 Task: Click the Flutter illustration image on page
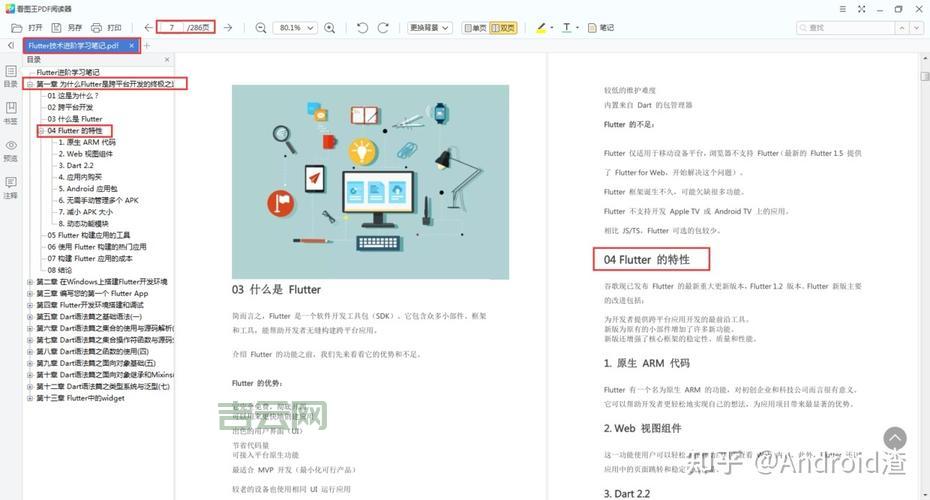coord(370,182)
